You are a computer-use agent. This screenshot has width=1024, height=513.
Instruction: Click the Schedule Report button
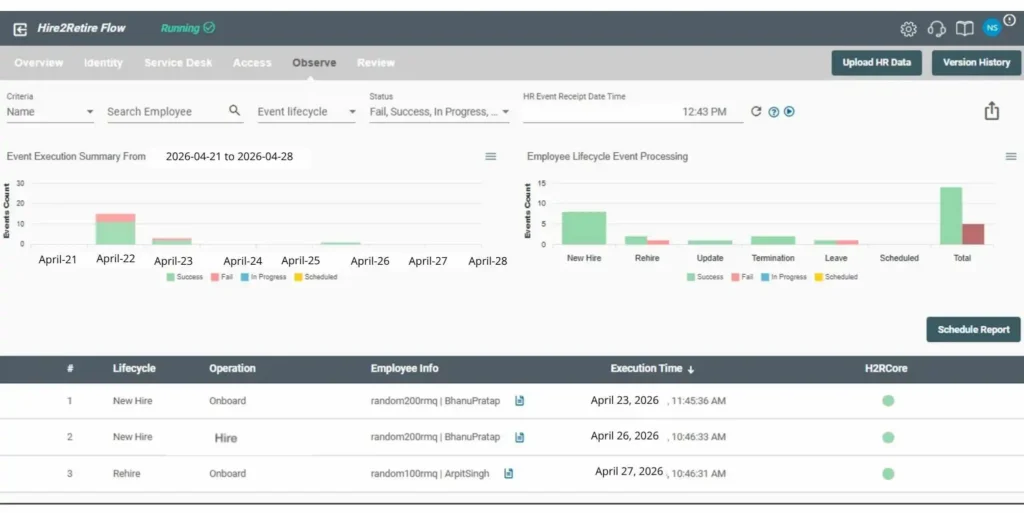(x=973, y=330)
